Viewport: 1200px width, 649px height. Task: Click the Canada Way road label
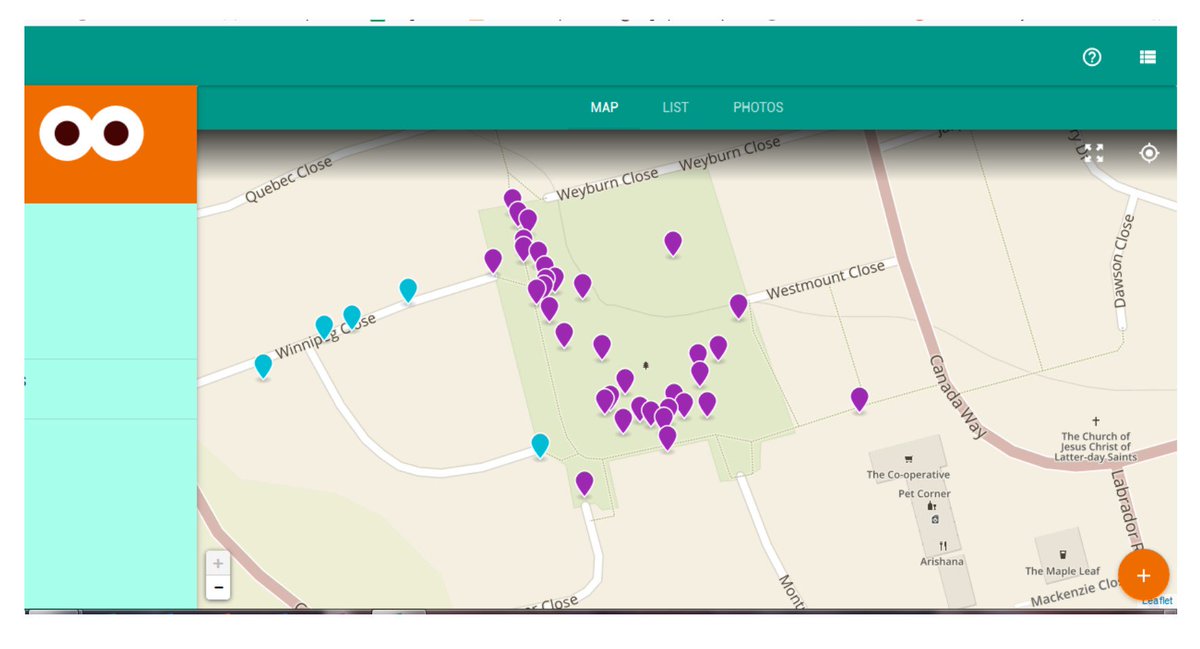pyautogui.click(x=957, y=397)
